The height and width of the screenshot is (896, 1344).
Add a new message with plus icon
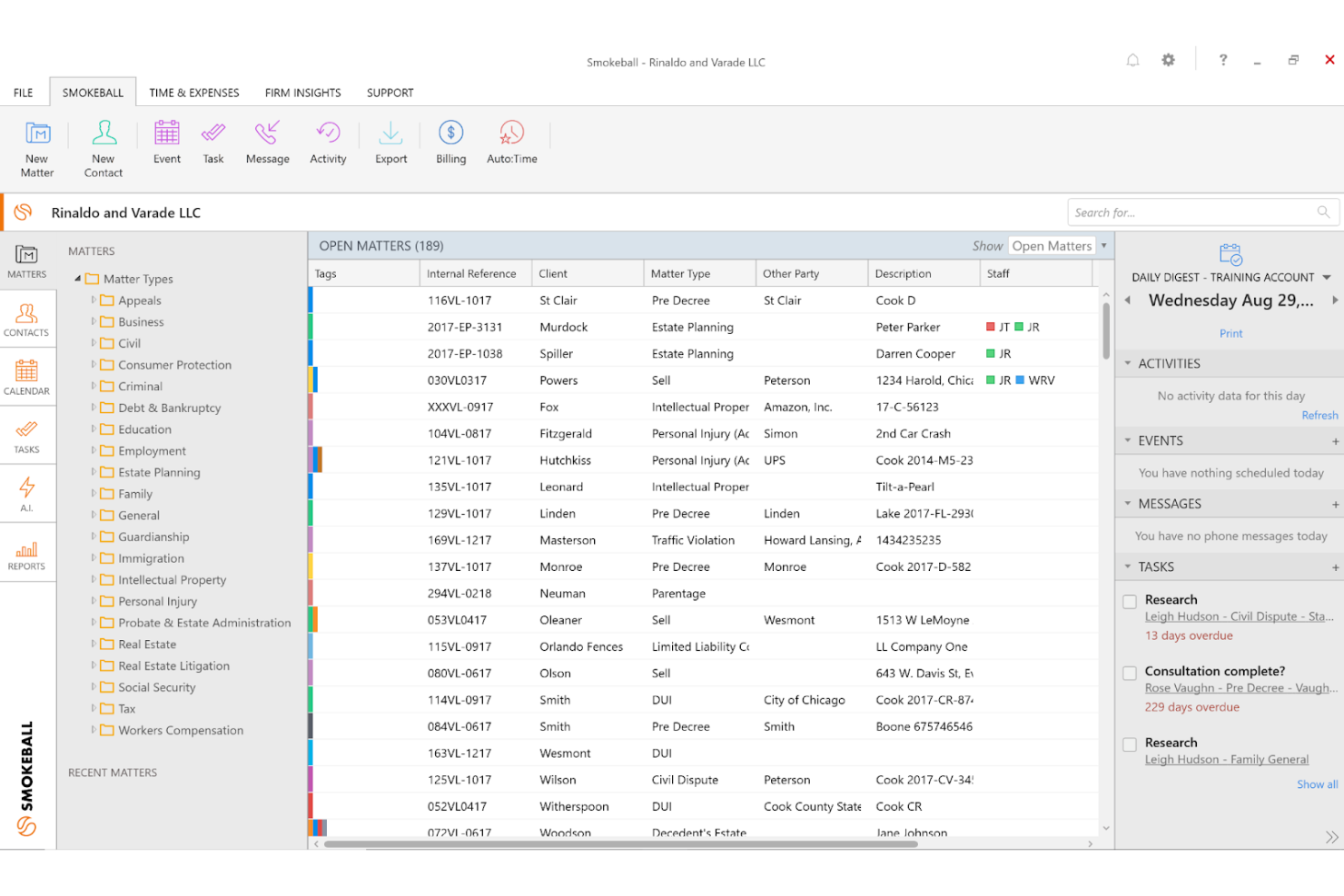1335,504
